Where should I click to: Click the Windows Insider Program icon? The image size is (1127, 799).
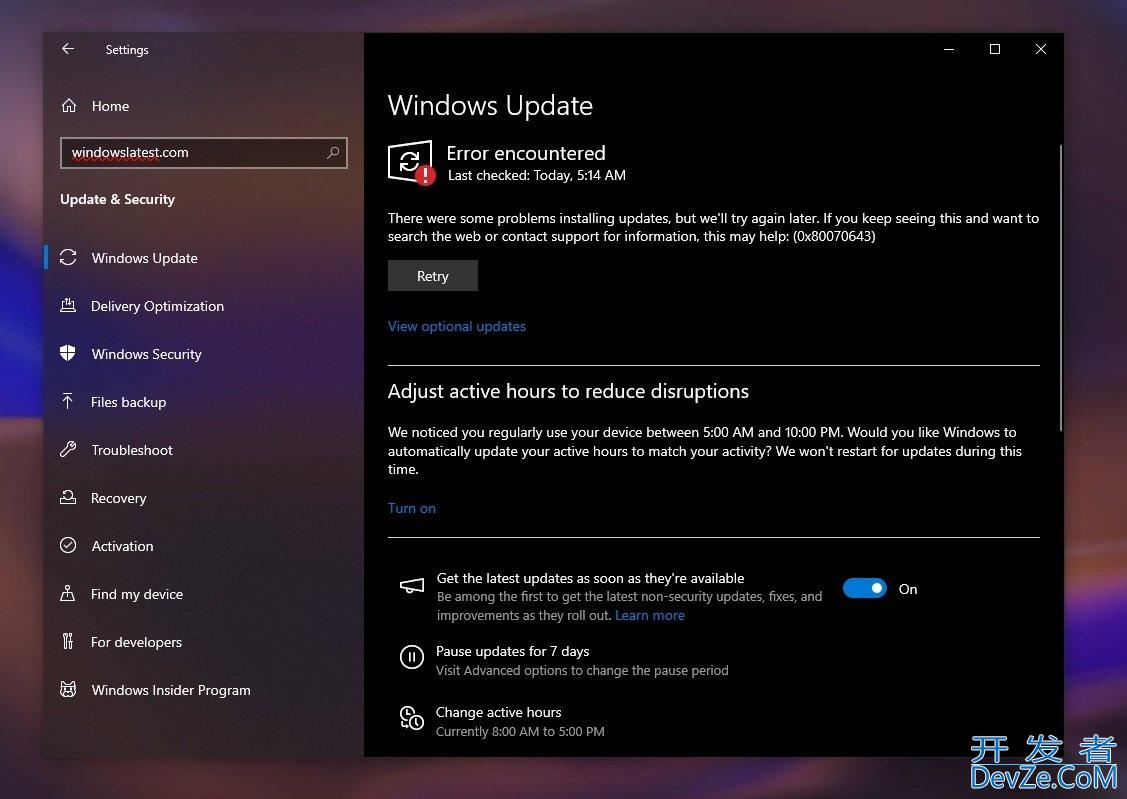[x=68, y=690]
